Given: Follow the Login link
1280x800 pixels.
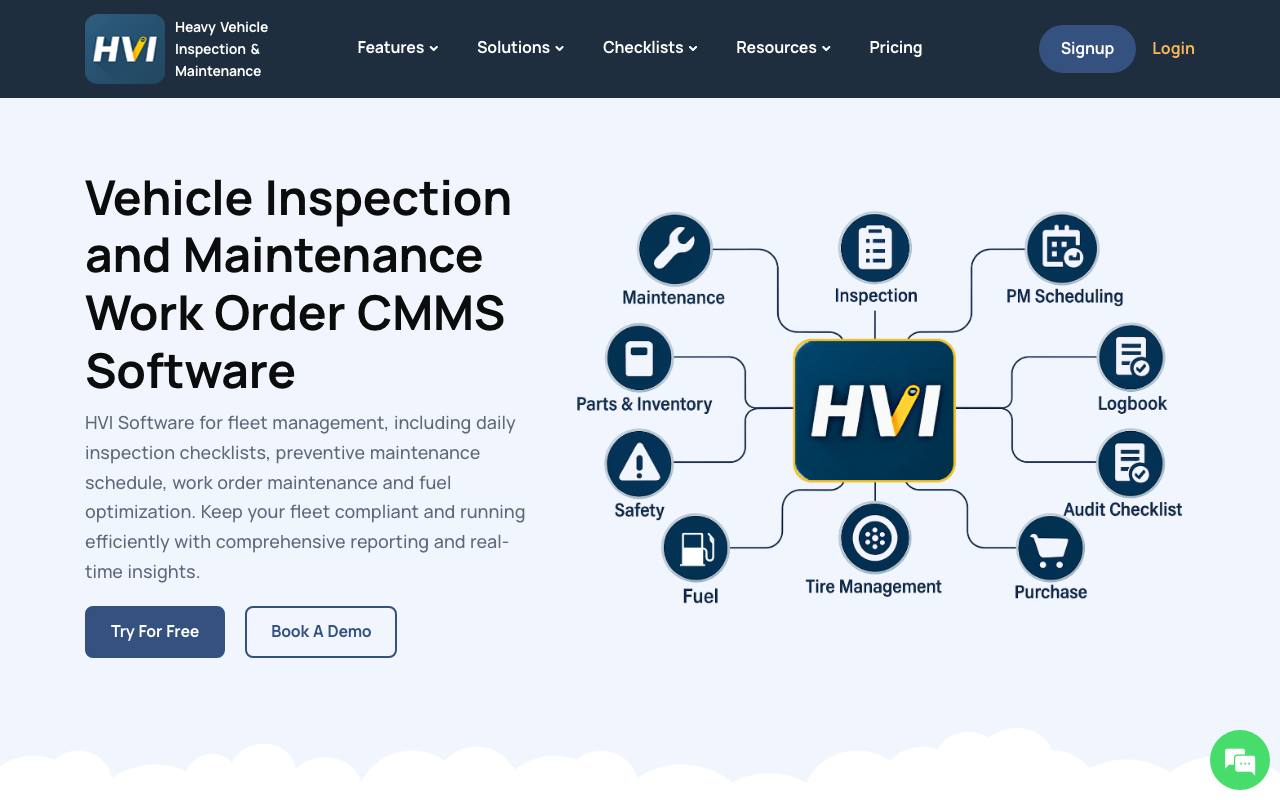Looking at the screenshot, I should tap(1173, 49).
